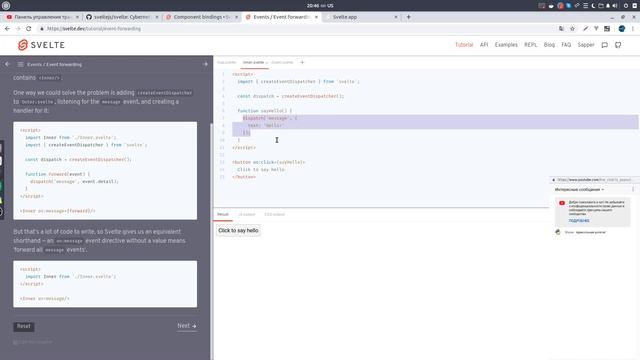Expand the Events / Event forwarding chapter selector
Screen dimensions: 640x360
[x=54, y=64]
